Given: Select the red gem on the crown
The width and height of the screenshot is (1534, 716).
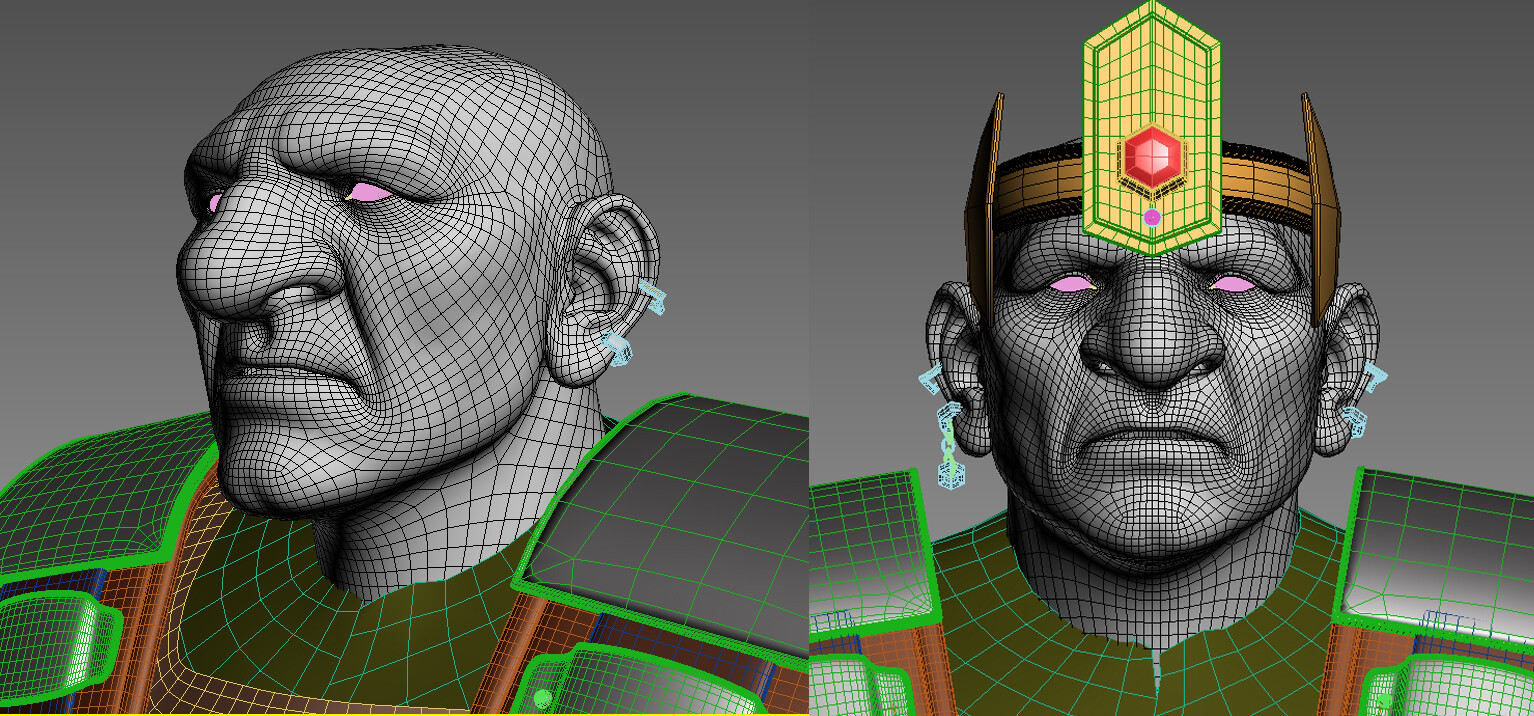Looking at the screenshot, I should pyautogui.click(x=1152, y=157).
